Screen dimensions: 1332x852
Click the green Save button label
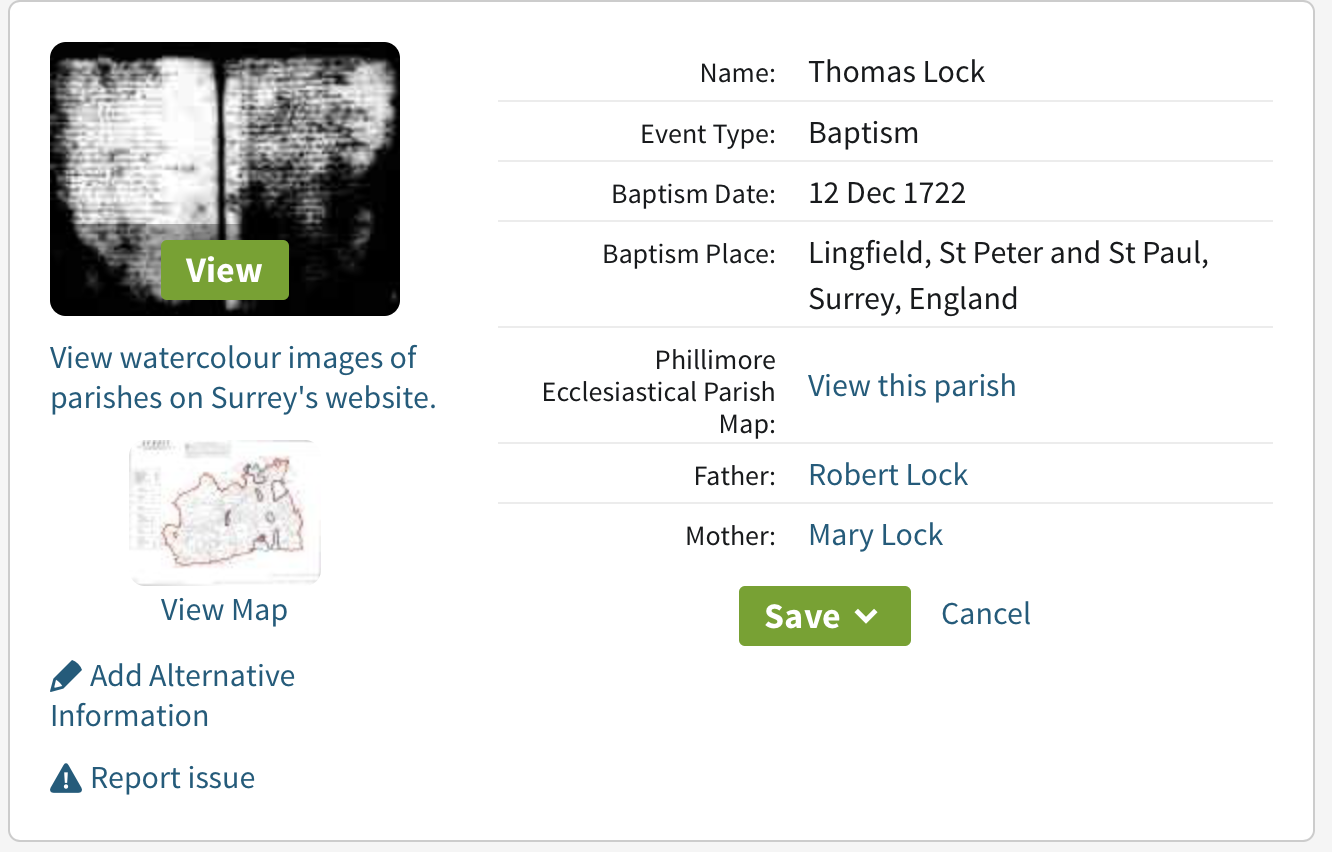point(802,616)
